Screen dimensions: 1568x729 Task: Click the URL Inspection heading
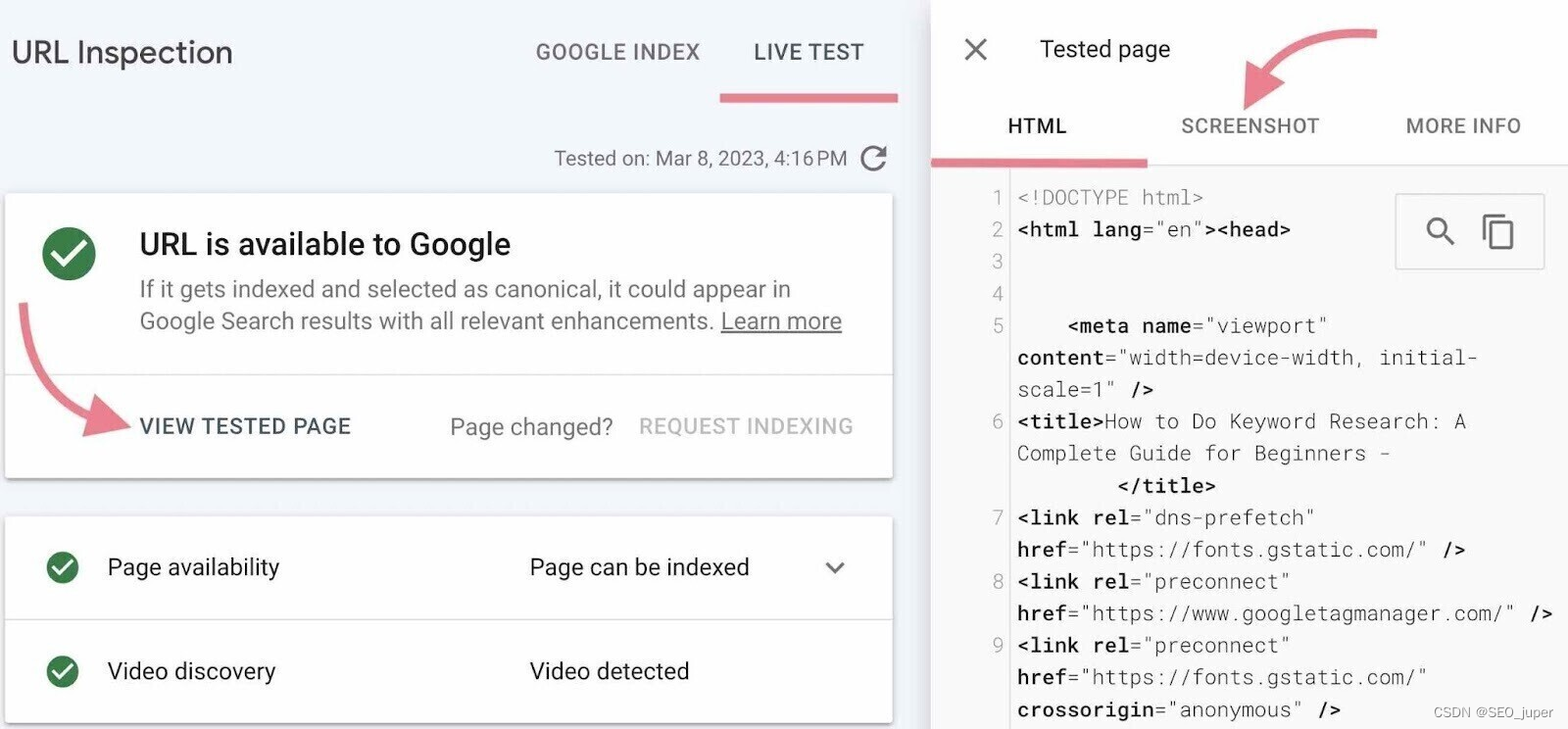[122, 52]
